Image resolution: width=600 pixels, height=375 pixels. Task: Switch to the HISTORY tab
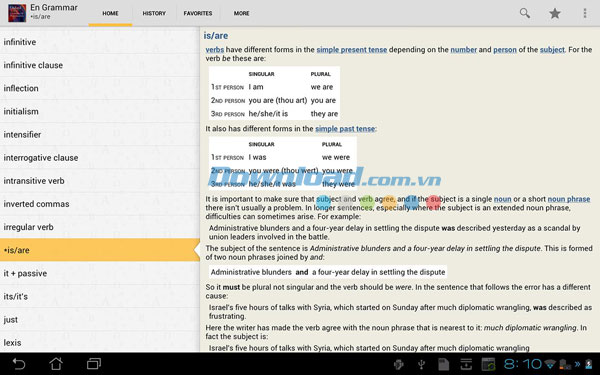[154, 13]
